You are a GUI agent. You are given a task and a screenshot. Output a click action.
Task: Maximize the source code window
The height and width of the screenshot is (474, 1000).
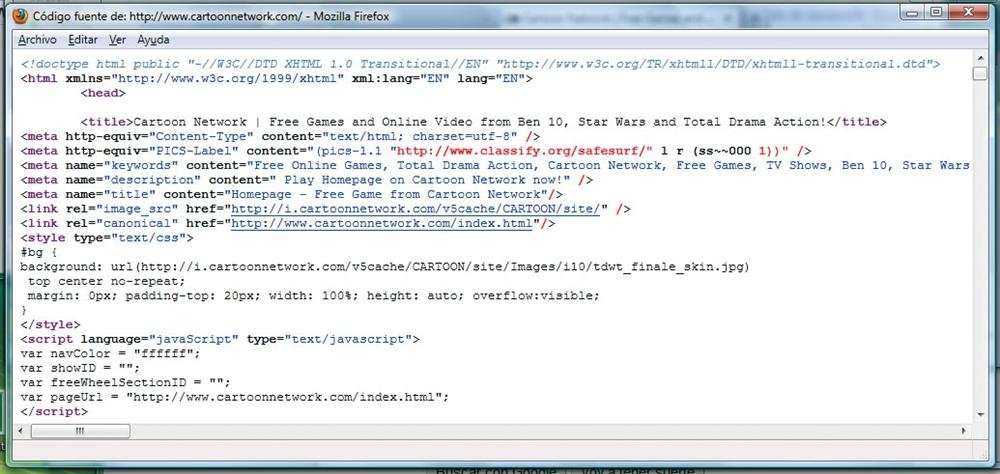click(x=936, y=12)
